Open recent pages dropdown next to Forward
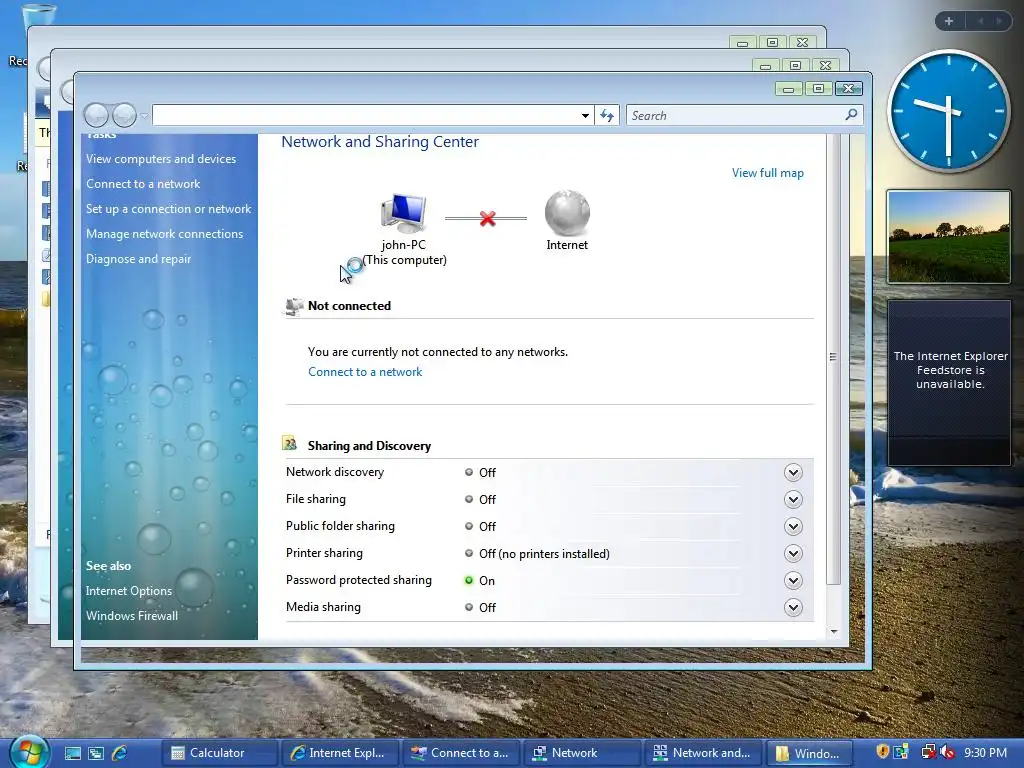 pos(144,116)
